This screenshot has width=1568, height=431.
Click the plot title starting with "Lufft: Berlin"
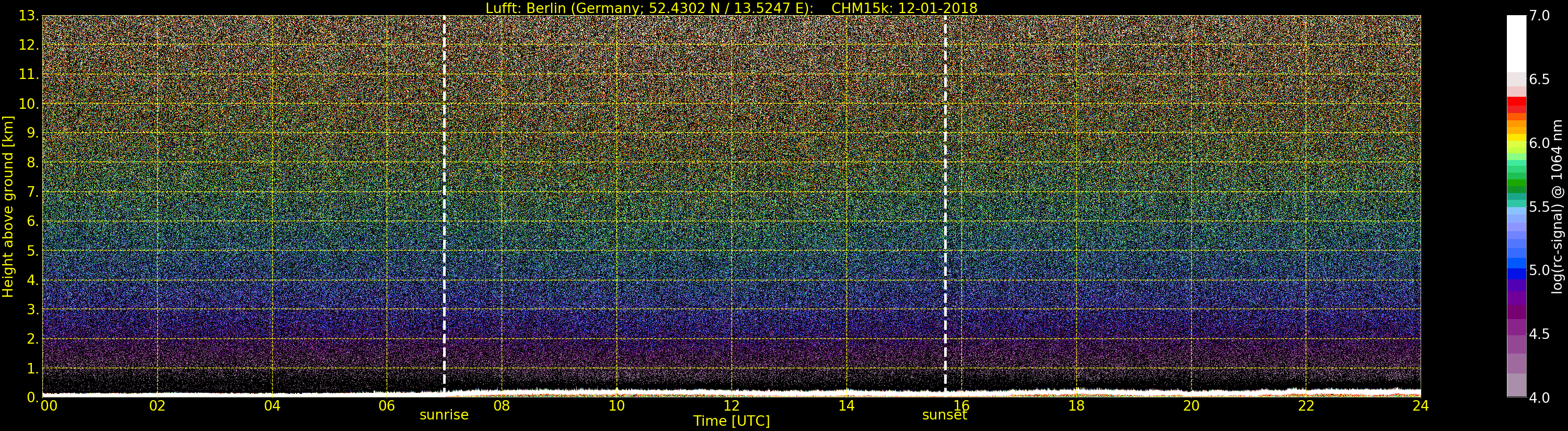coord(731,8)
